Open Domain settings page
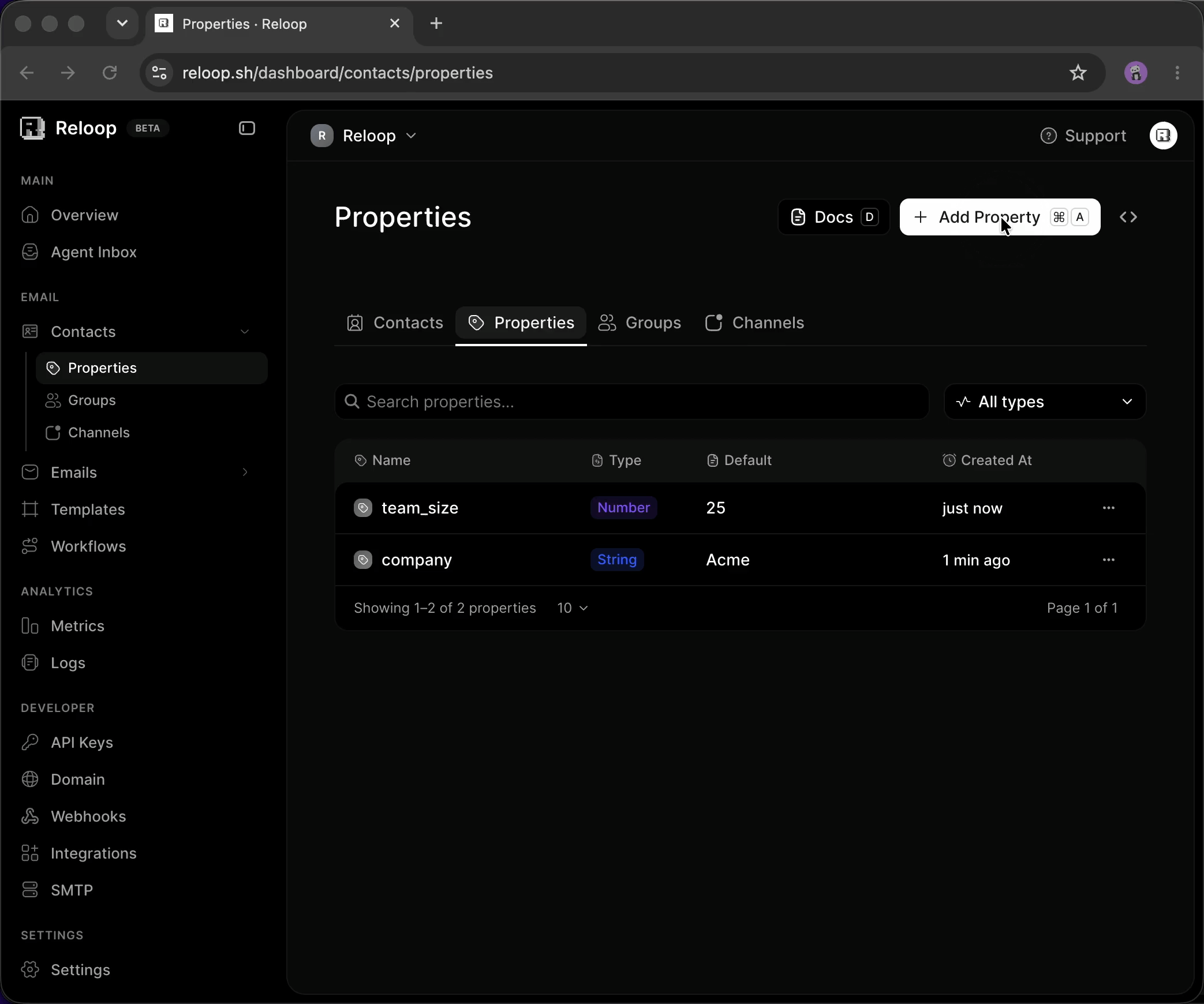This screenshot has width=1204, height=1004. (x=78, y=780)
